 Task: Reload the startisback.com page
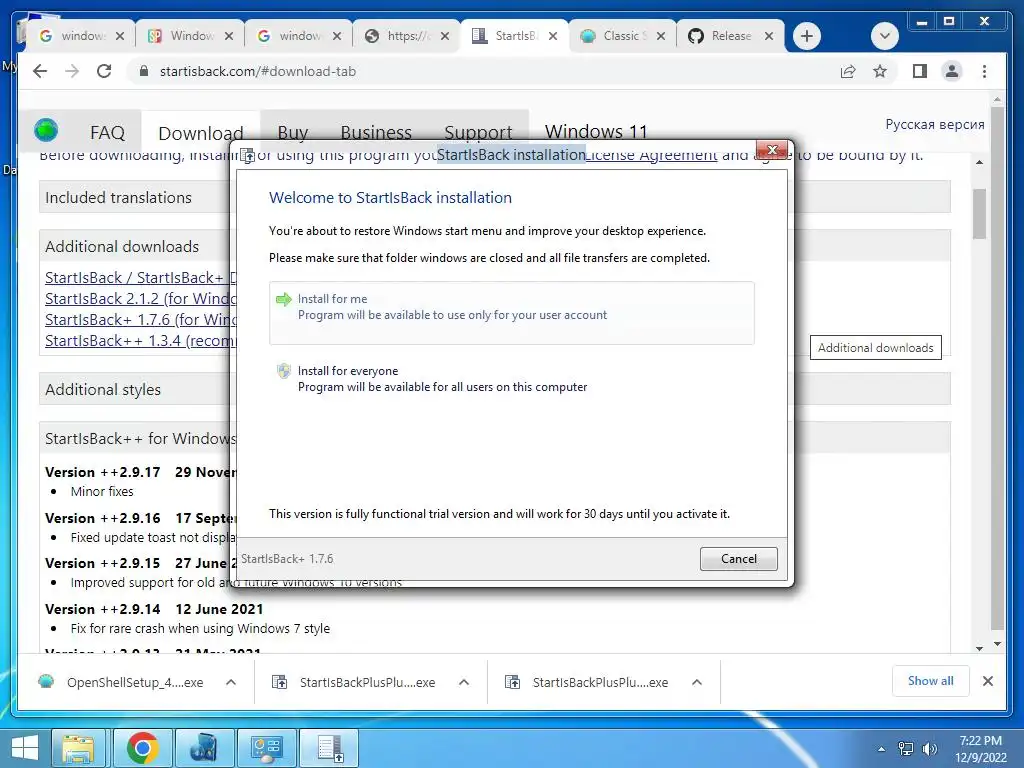pyautogui.click(x=104, y=71)
